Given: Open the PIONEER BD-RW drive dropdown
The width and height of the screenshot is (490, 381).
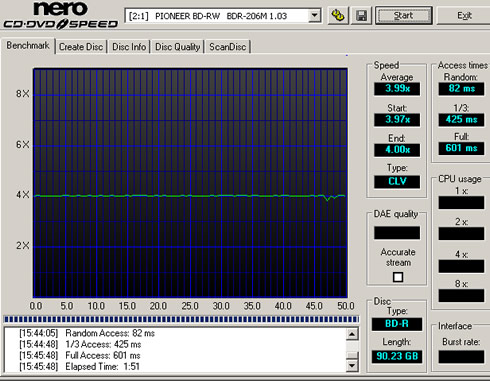Looking at the screenshot, I should click(x=223, y=16).
